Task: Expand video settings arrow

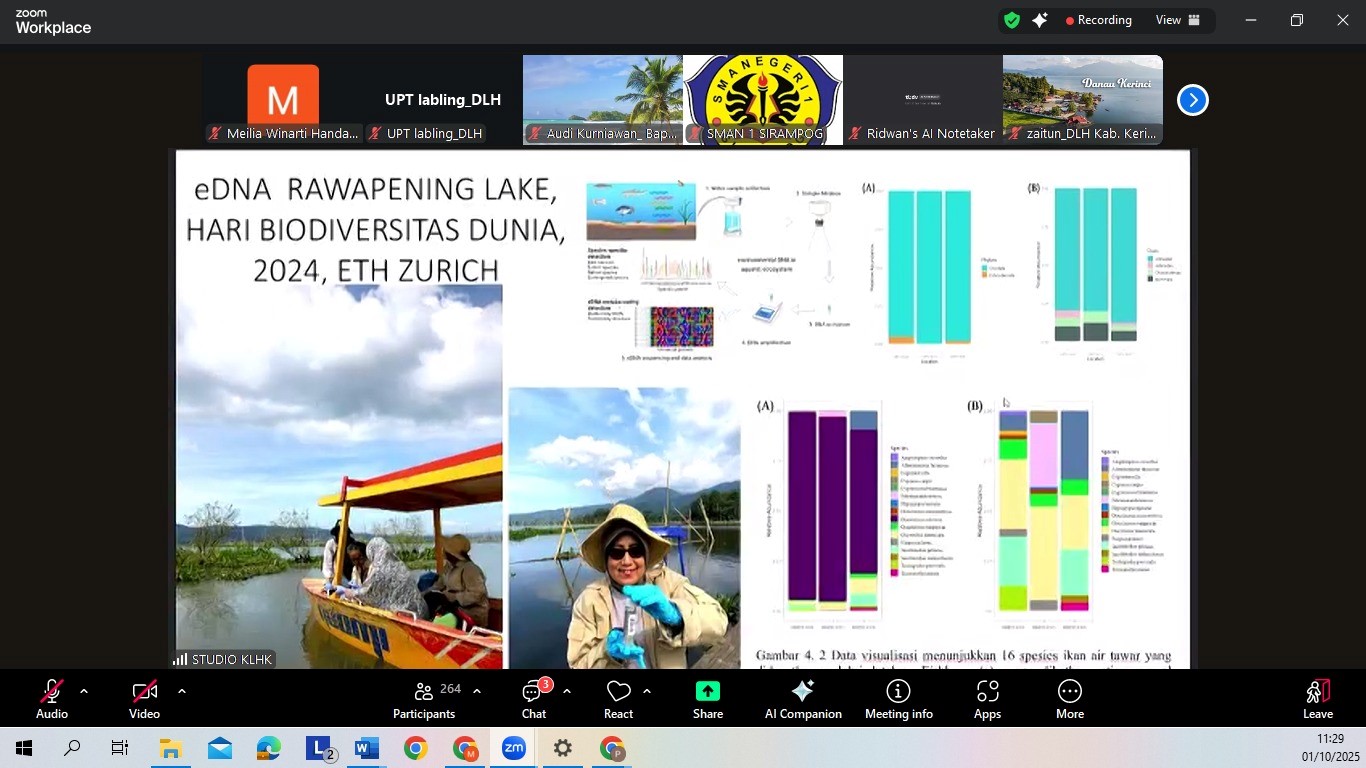Action: click(x=181, y=691)
